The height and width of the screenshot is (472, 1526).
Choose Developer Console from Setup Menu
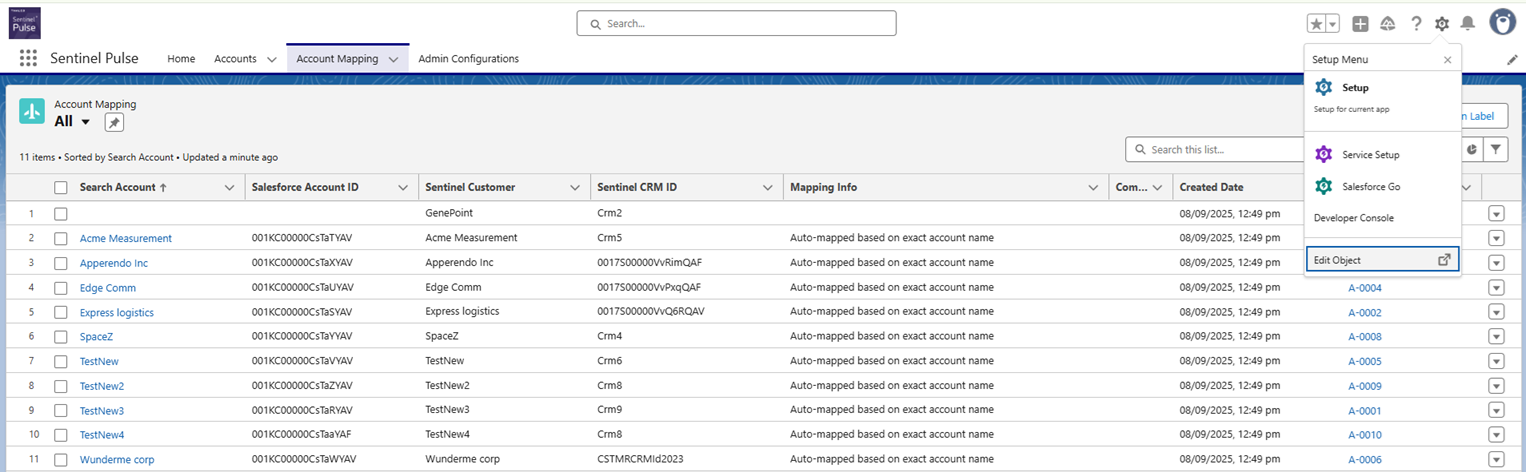[1353, 218]
